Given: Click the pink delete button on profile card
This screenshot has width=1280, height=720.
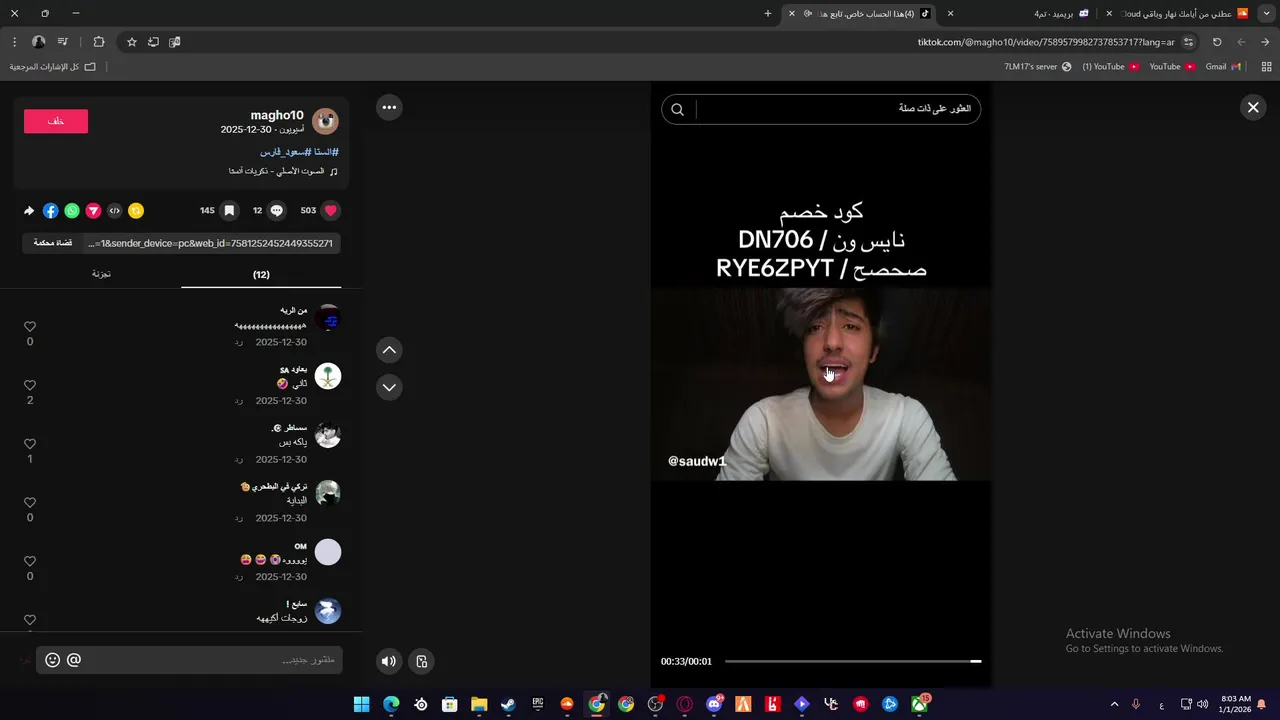Looking at the screenshot, I should tap(56, 121).
